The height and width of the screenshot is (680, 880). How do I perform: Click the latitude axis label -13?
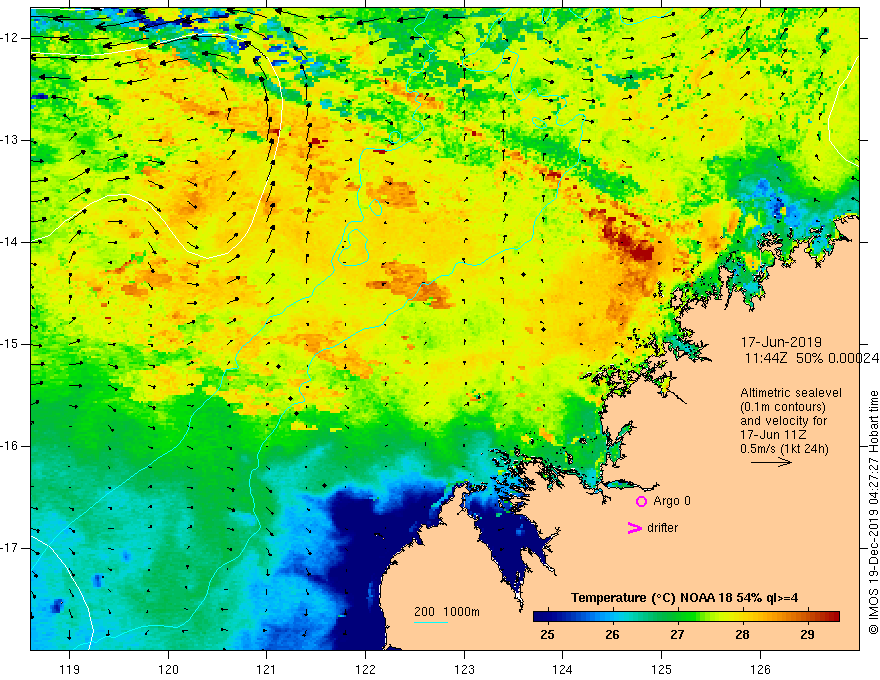10,140
